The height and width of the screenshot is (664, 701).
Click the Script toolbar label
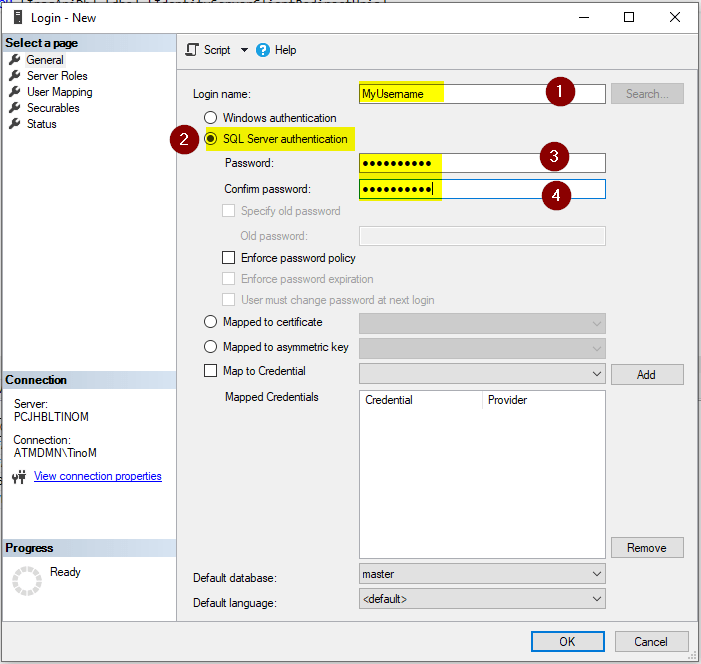(x=217, y=50)
